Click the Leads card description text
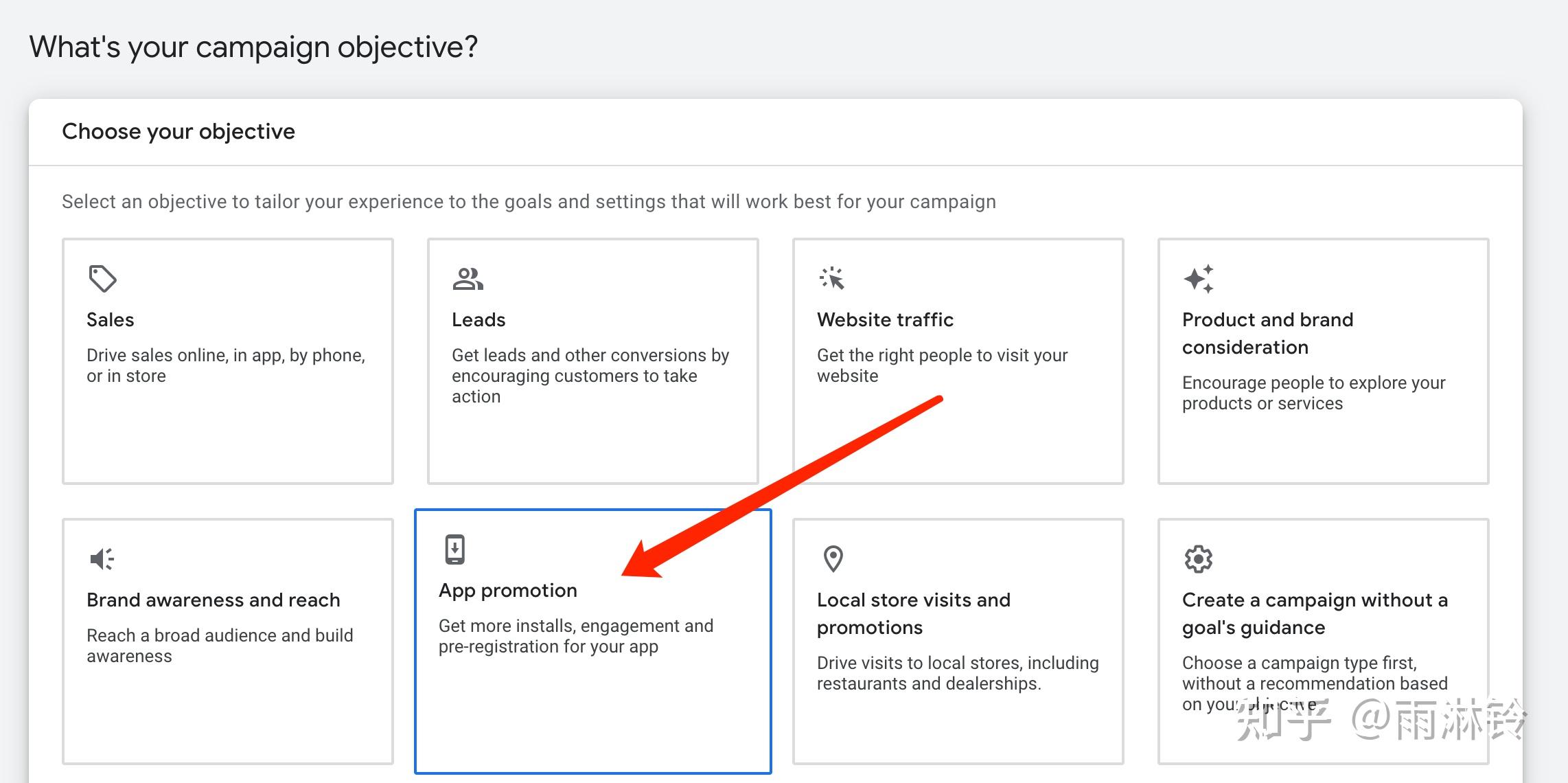 (x=590, y=376)
